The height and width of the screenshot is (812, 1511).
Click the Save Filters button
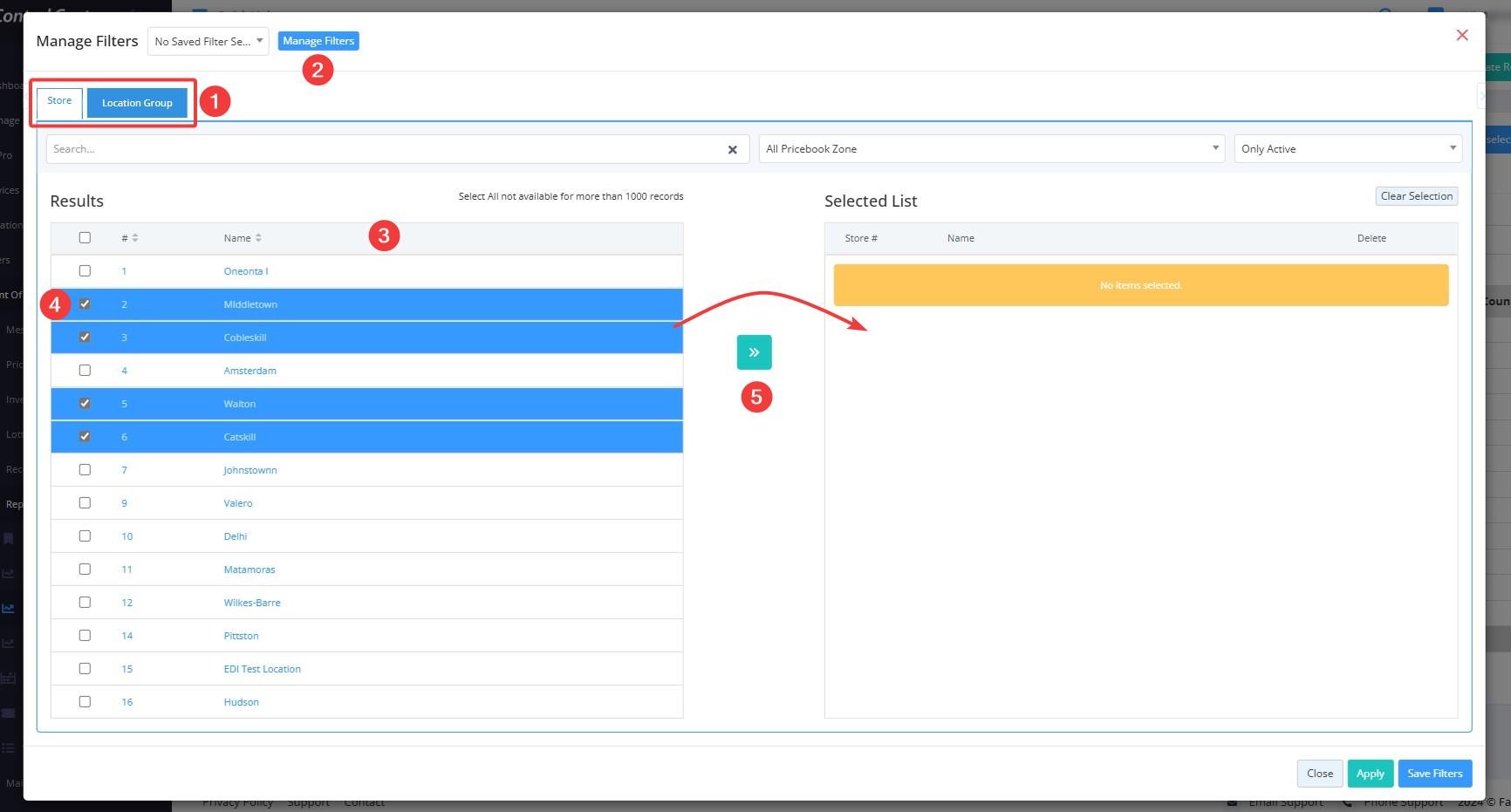pos(1434,774)
